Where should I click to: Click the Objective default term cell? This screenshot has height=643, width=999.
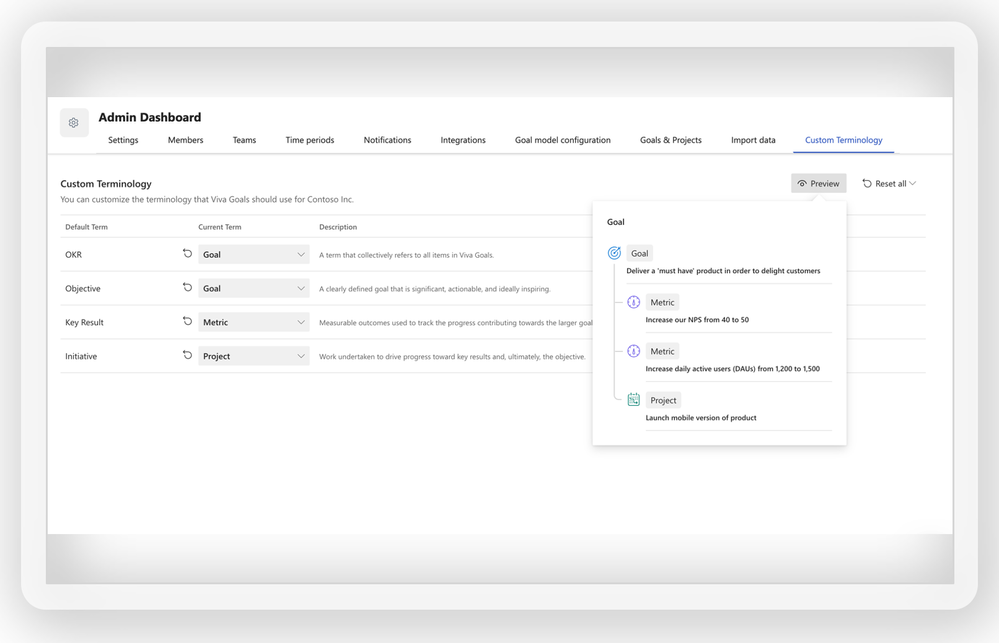click(83, 288)
